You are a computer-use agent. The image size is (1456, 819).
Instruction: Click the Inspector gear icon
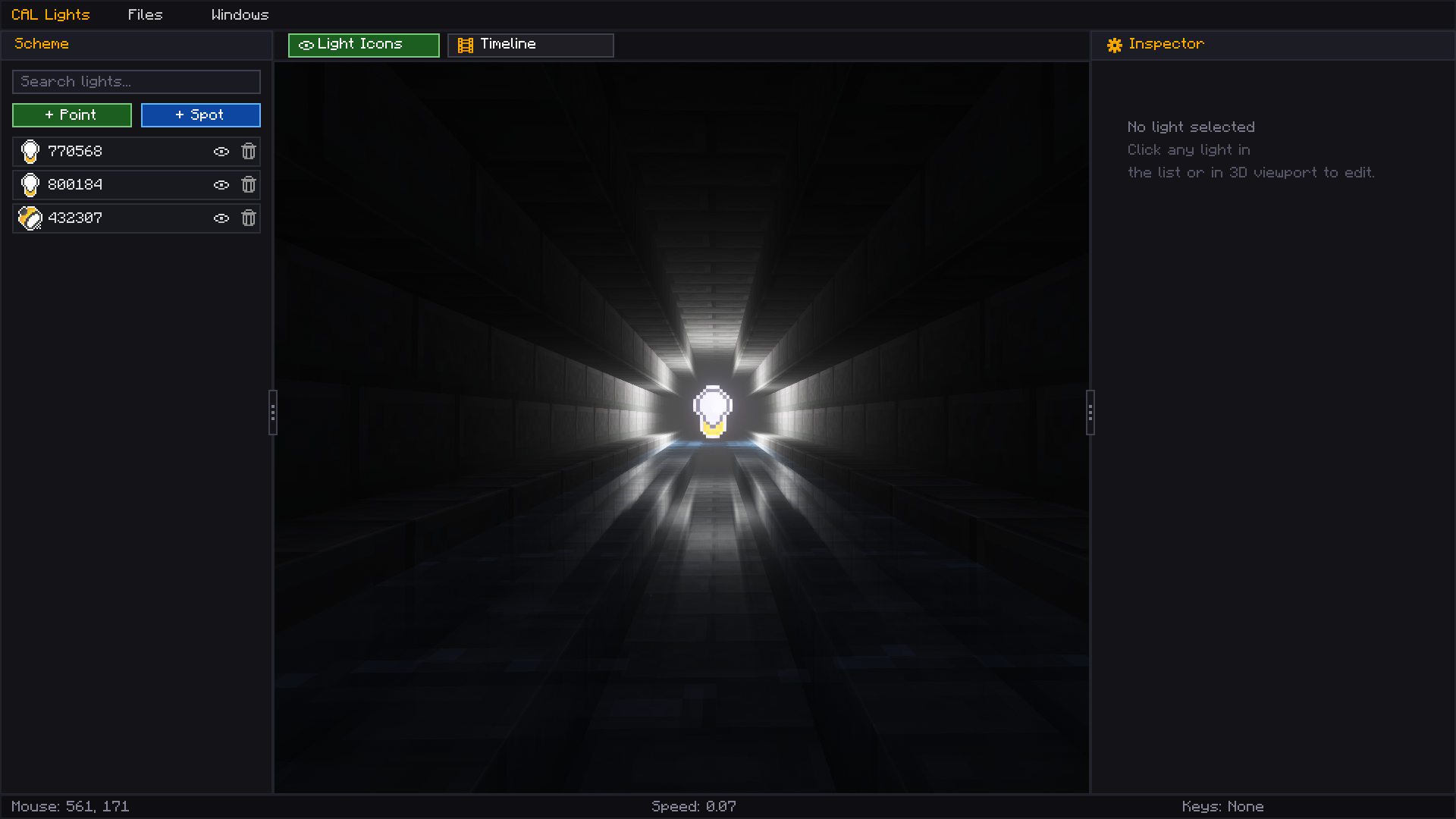[1115, 45]
